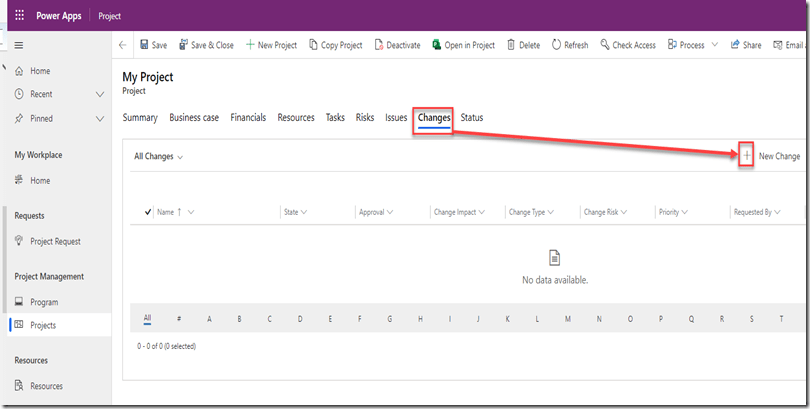The image size is (810, 409).
Task: Click the plus icon for New Change
Action: 746,156
